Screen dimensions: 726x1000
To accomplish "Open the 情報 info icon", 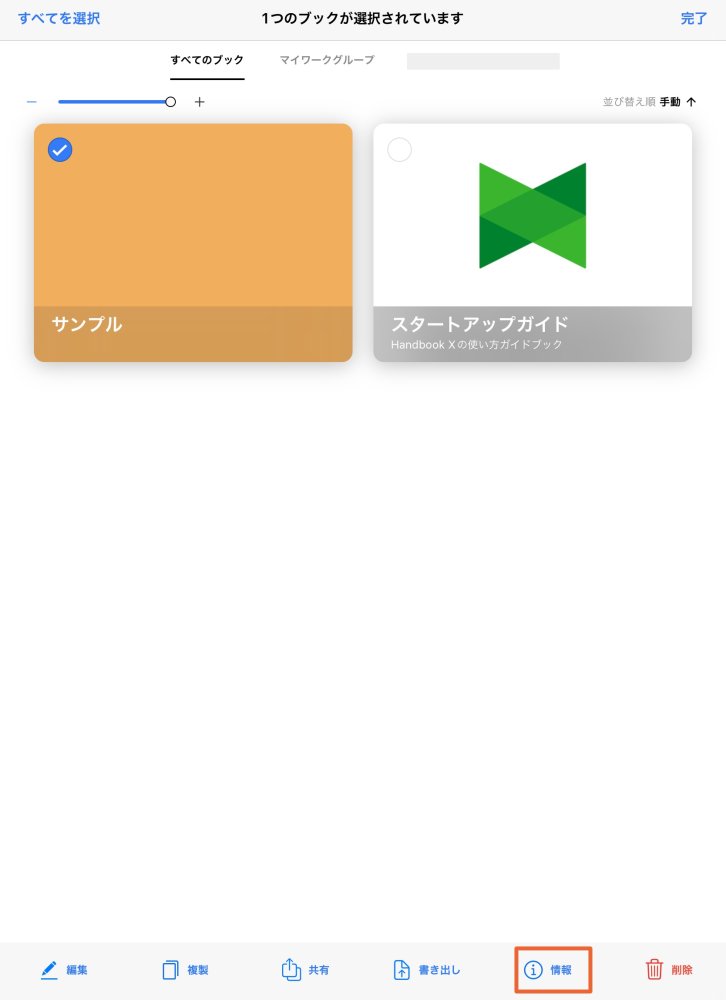I will click(x=533, y=970).
